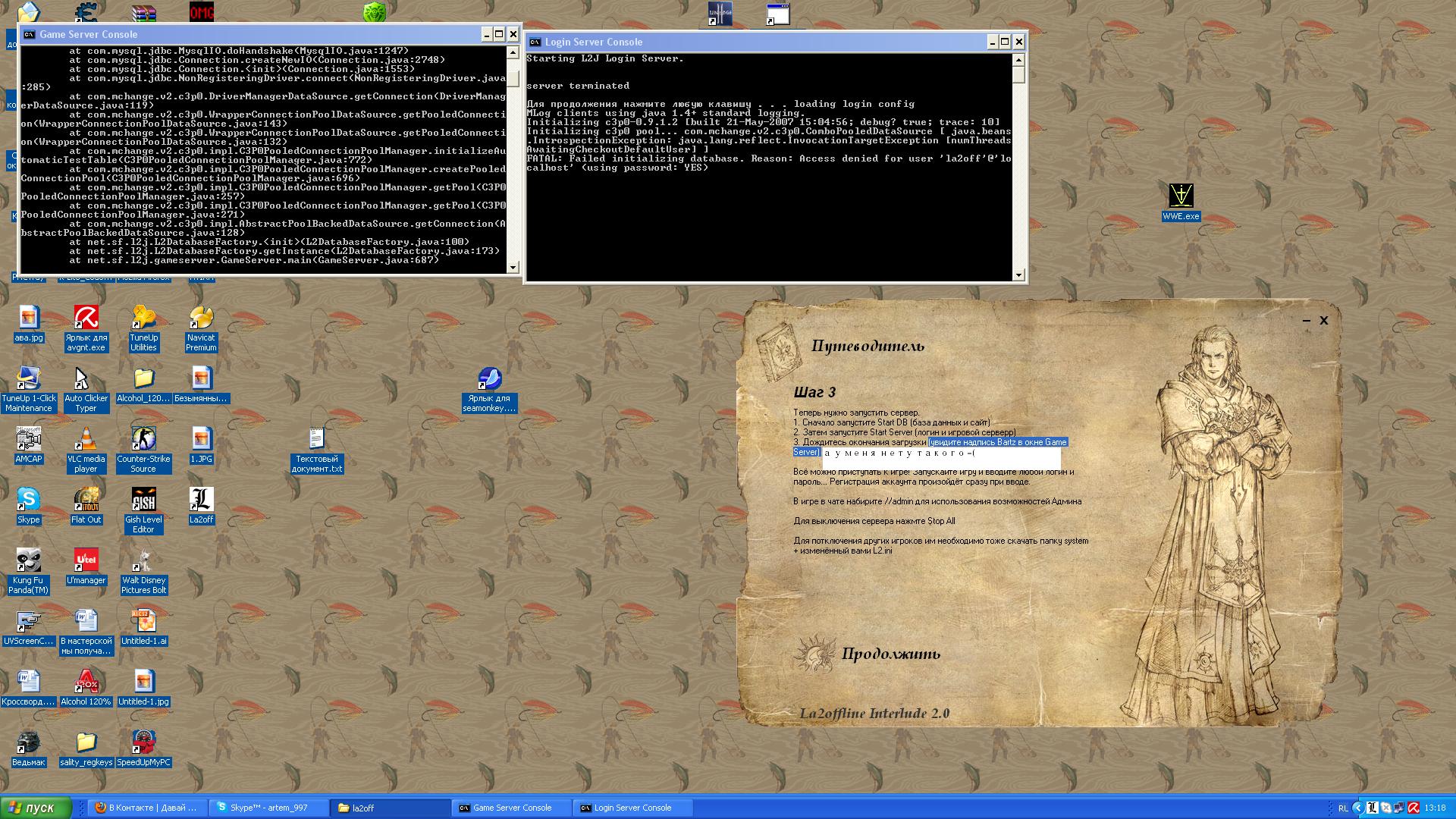Click the Продолжить button in guide
Viewport: 1456px width, 819px height.
890,654
